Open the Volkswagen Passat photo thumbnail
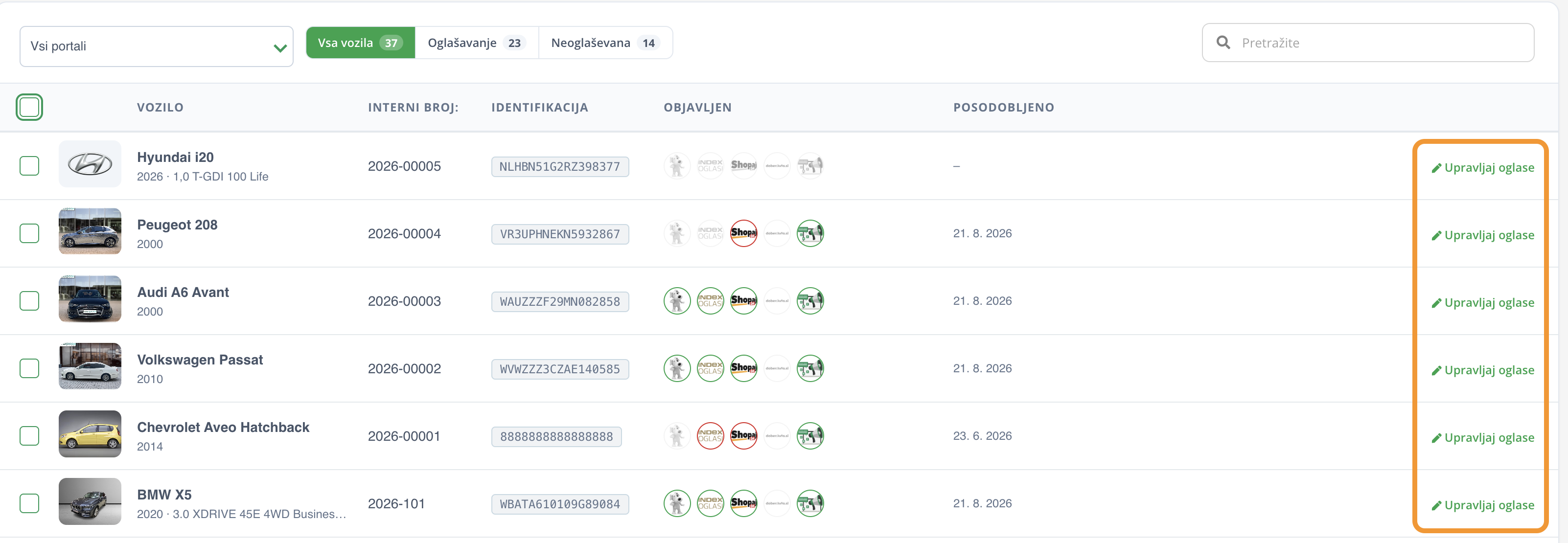This screenshot has width=1568, height=543. 90,366
